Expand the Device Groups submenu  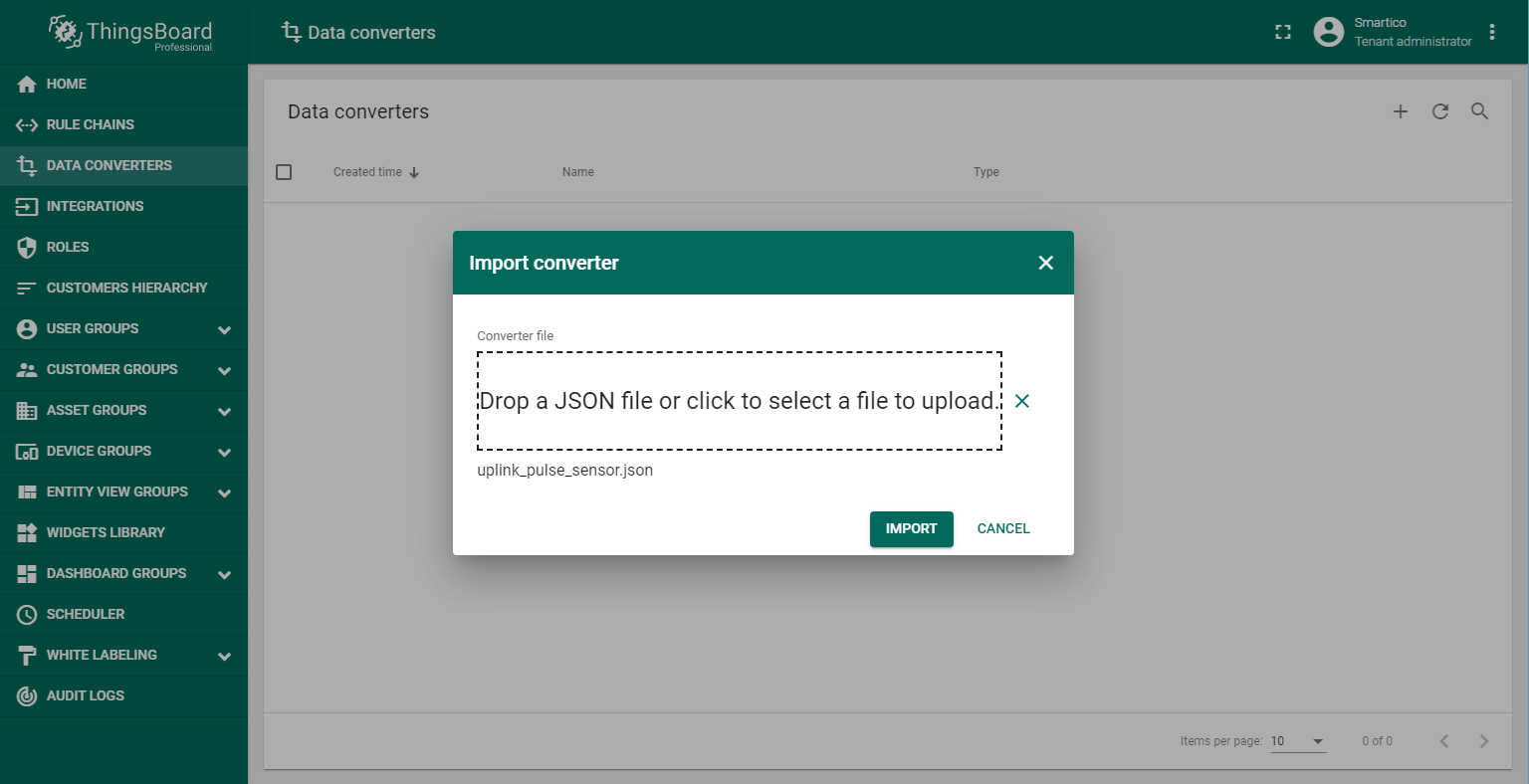(224, 452)
